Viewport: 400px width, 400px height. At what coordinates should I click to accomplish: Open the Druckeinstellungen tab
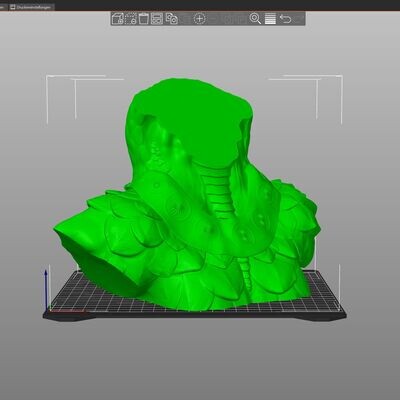coord(31,7)
